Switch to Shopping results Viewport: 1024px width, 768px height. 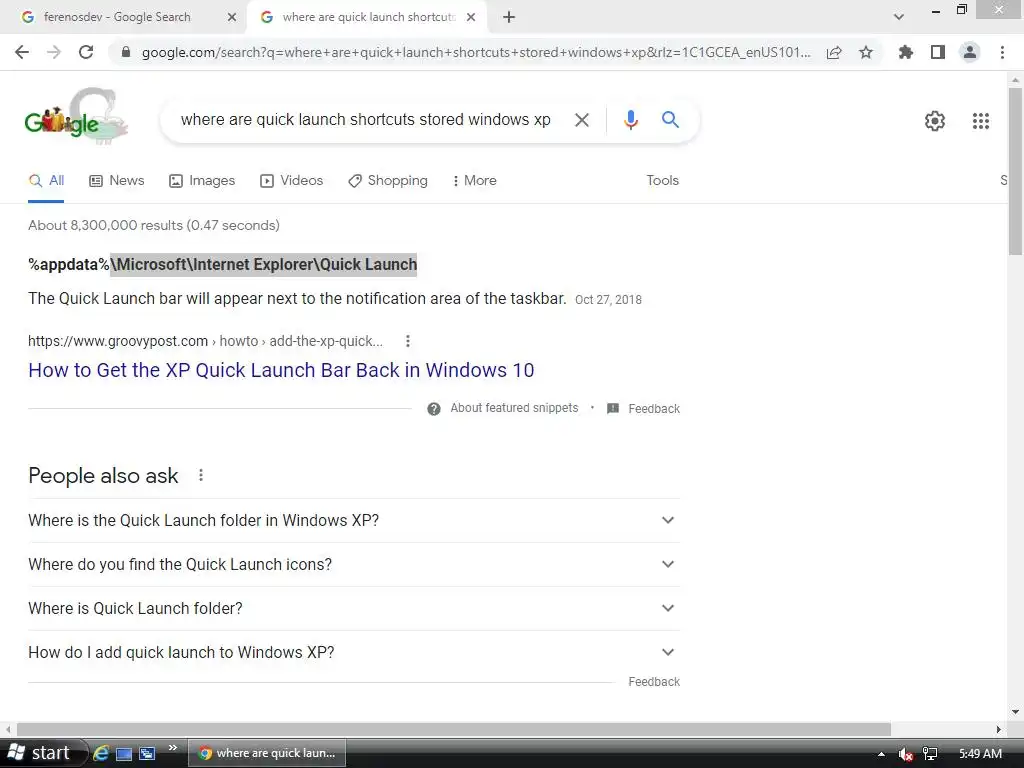tap(388, 181)
